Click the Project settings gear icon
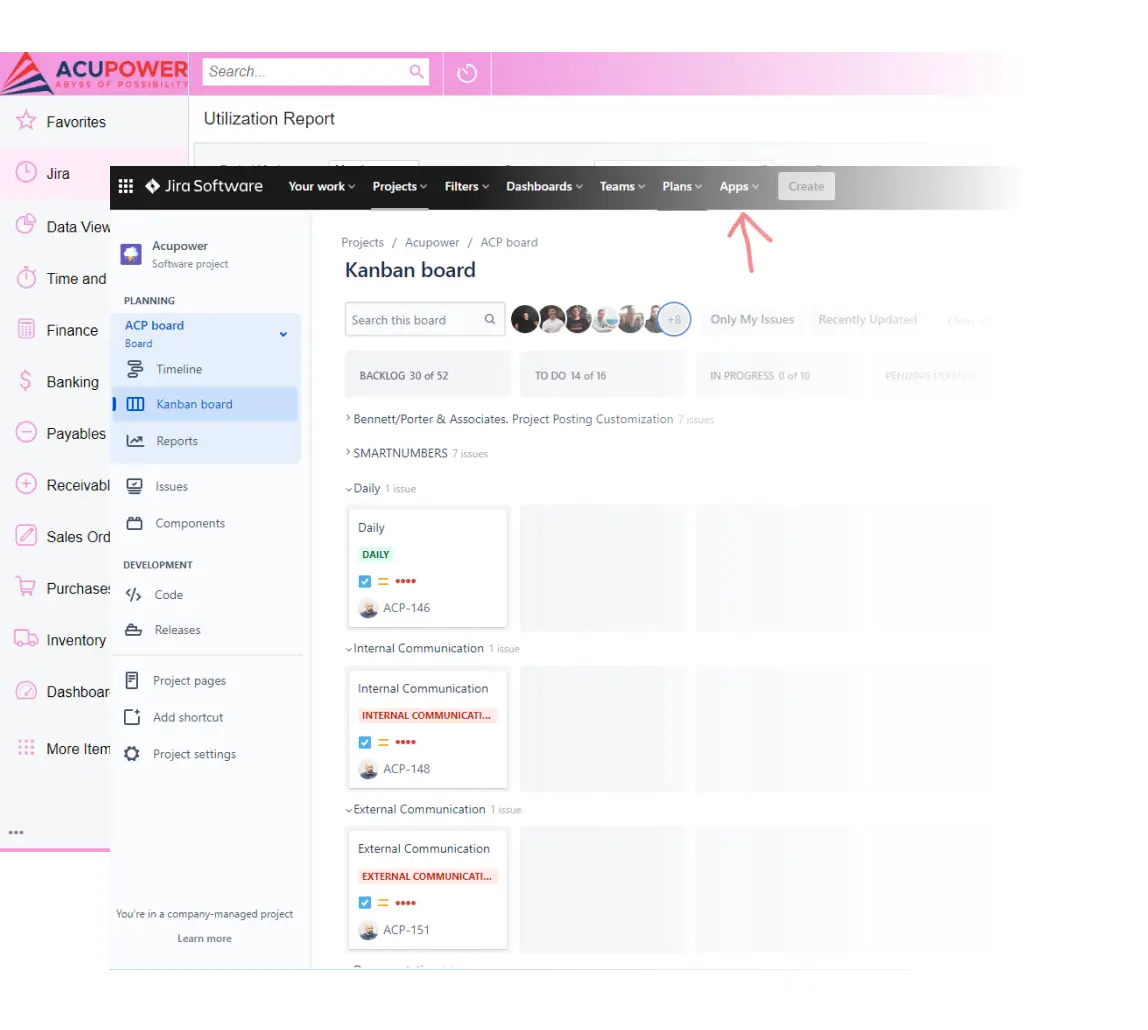The image size is (1148, 1030). (132, 754)
